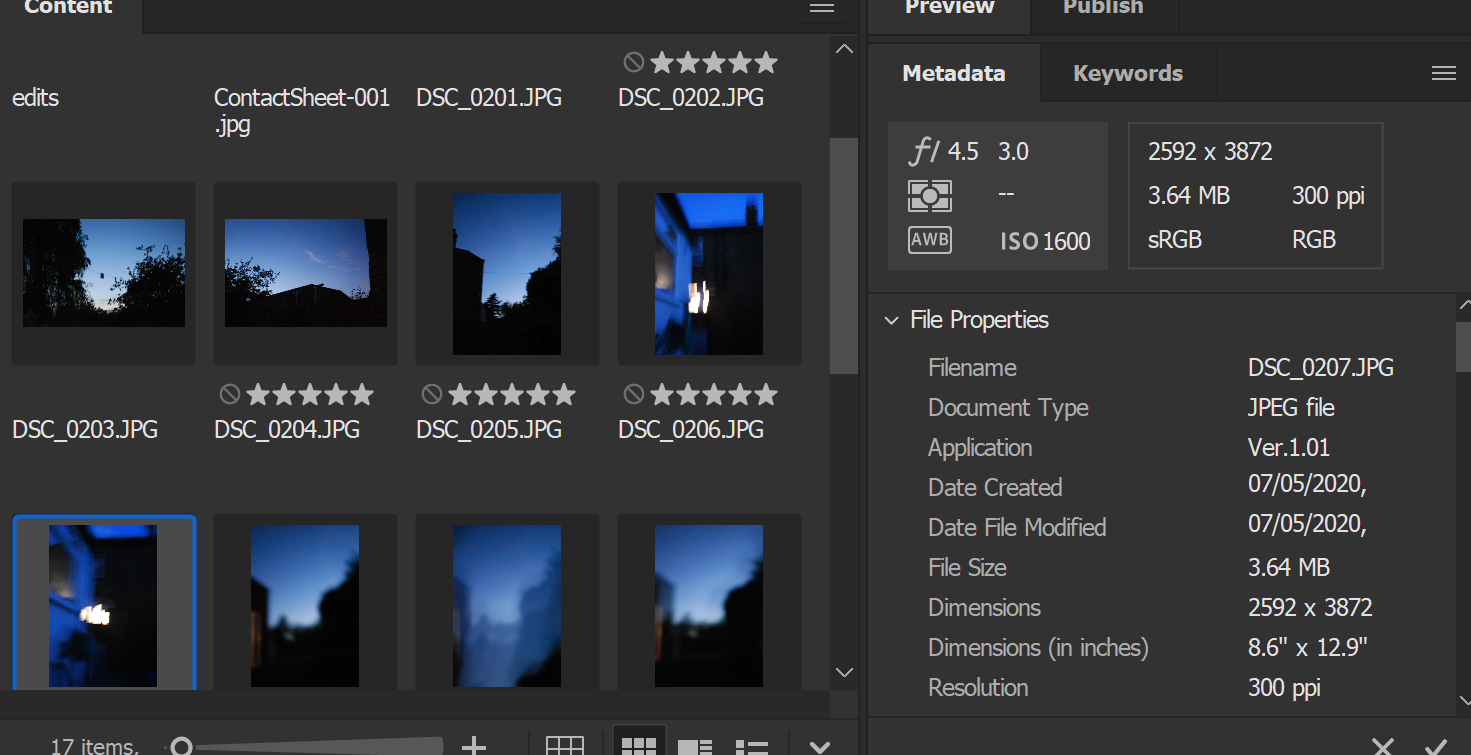Open the view options chevron dropdown
1471x755 pixels.
[819, 747]
